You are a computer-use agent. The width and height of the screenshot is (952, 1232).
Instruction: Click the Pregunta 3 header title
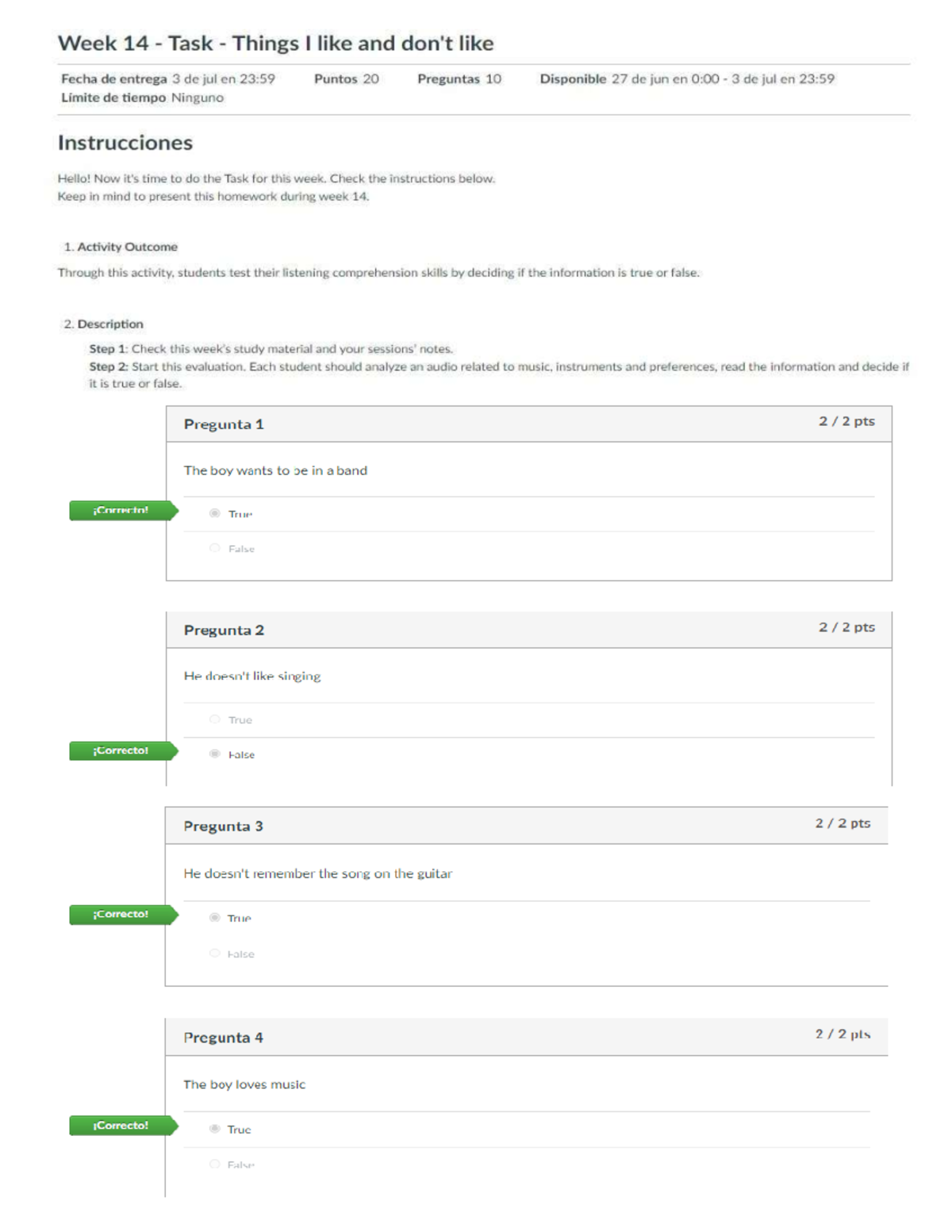pyautogui.click(x=223, y=827)
